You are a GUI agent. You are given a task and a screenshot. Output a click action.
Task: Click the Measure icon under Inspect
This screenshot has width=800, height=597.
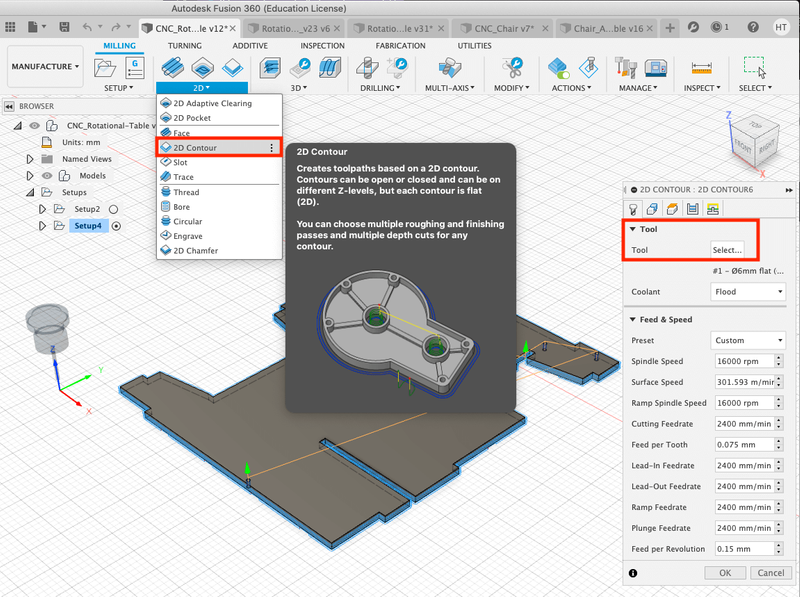[x=700, y=68]
